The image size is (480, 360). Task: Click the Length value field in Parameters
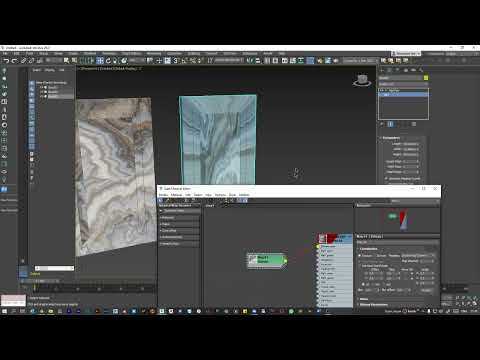click(x=409, y=144)
